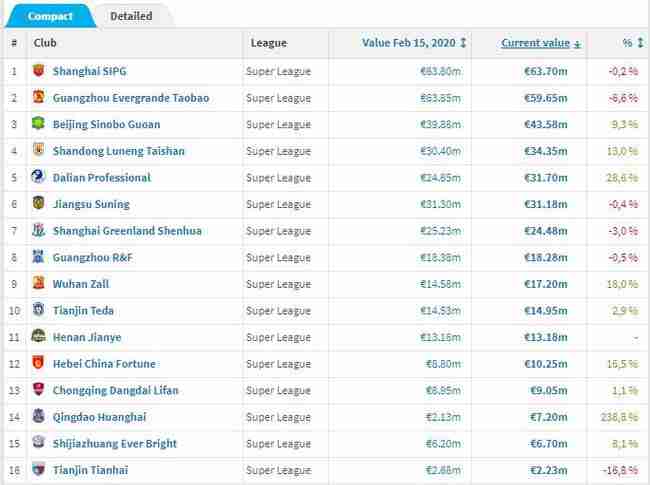Click the Shandong Luneng Taishan crest
This screenshot has height=485, width=650.
38,150
